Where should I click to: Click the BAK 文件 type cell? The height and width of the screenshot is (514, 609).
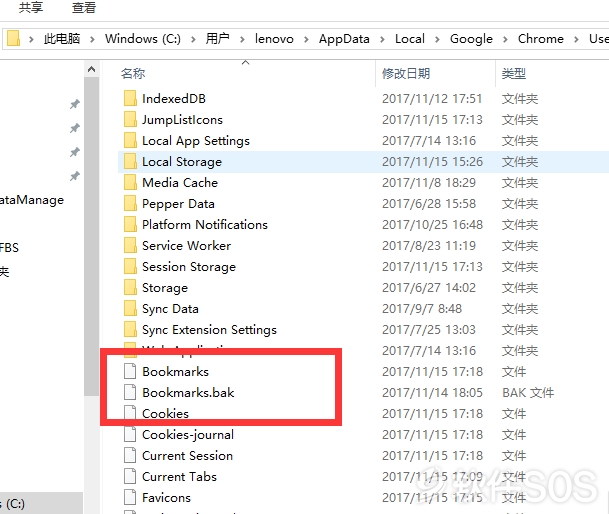[528, 392]
